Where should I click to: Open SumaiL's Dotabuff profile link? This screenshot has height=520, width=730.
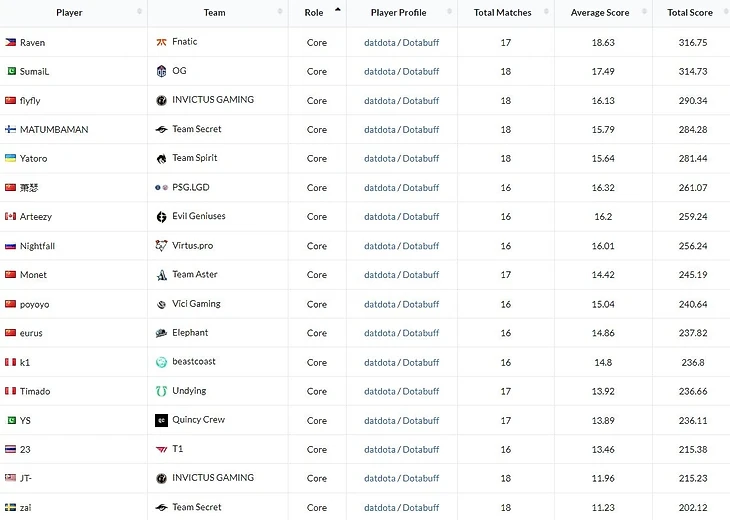[420, 72]
